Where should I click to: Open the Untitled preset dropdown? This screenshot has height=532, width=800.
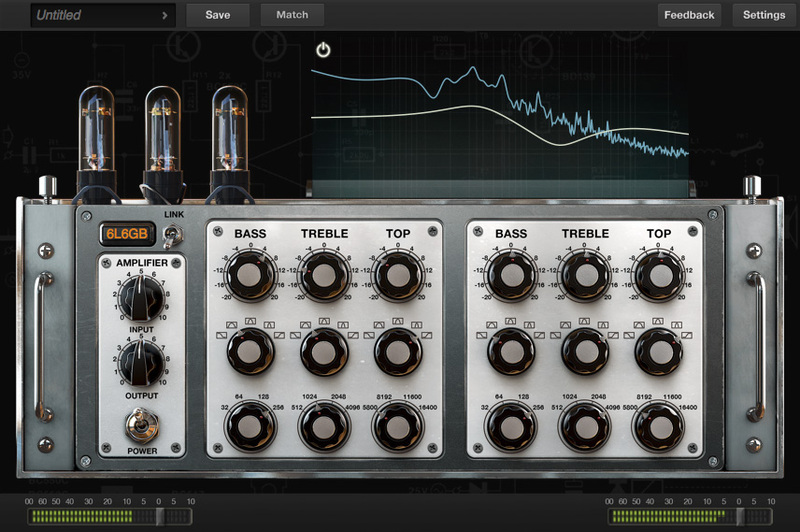103,15
